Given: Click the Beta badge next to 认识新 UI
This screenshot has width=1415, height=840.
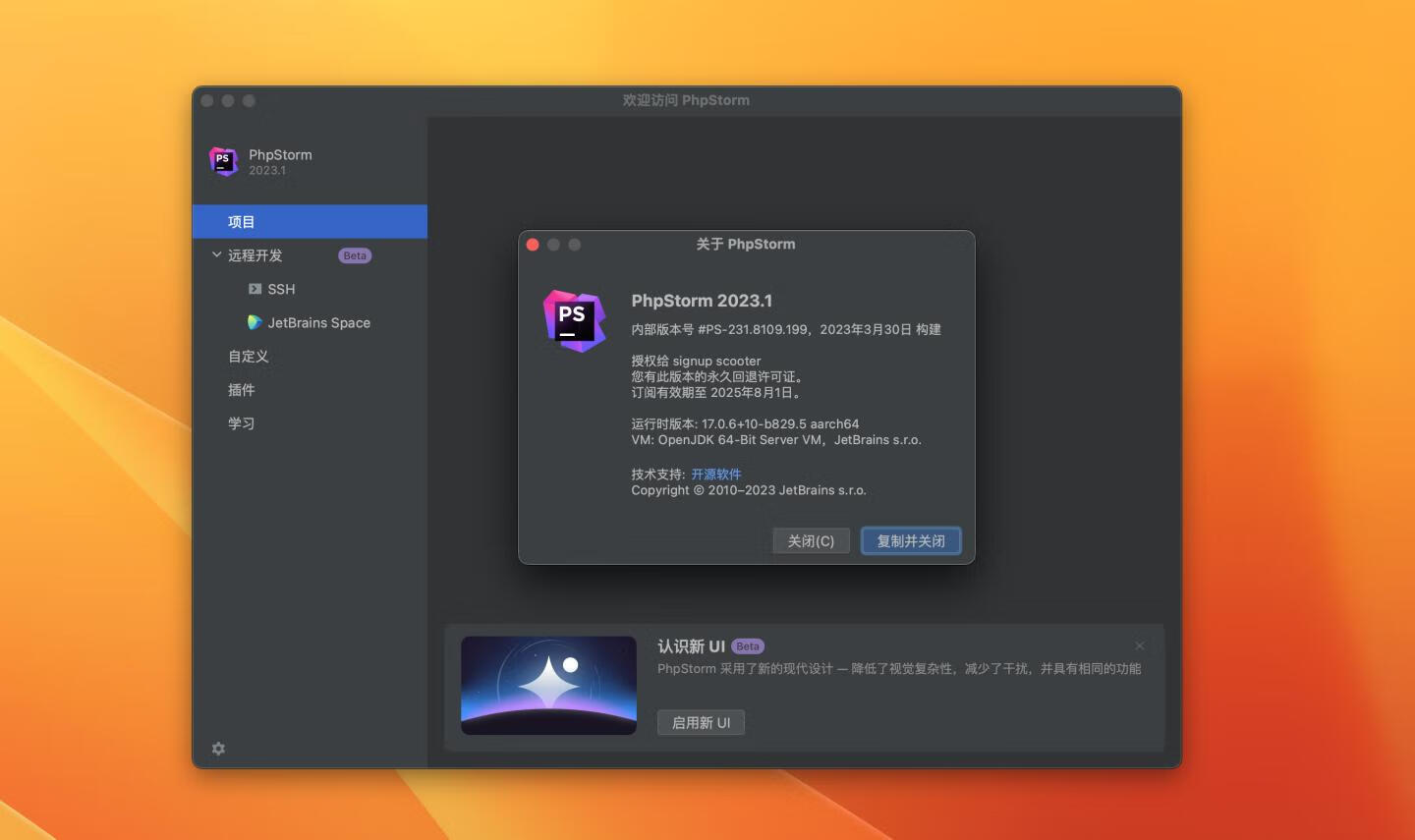Looking at the screenshot, I should click(x=748, y=646).
